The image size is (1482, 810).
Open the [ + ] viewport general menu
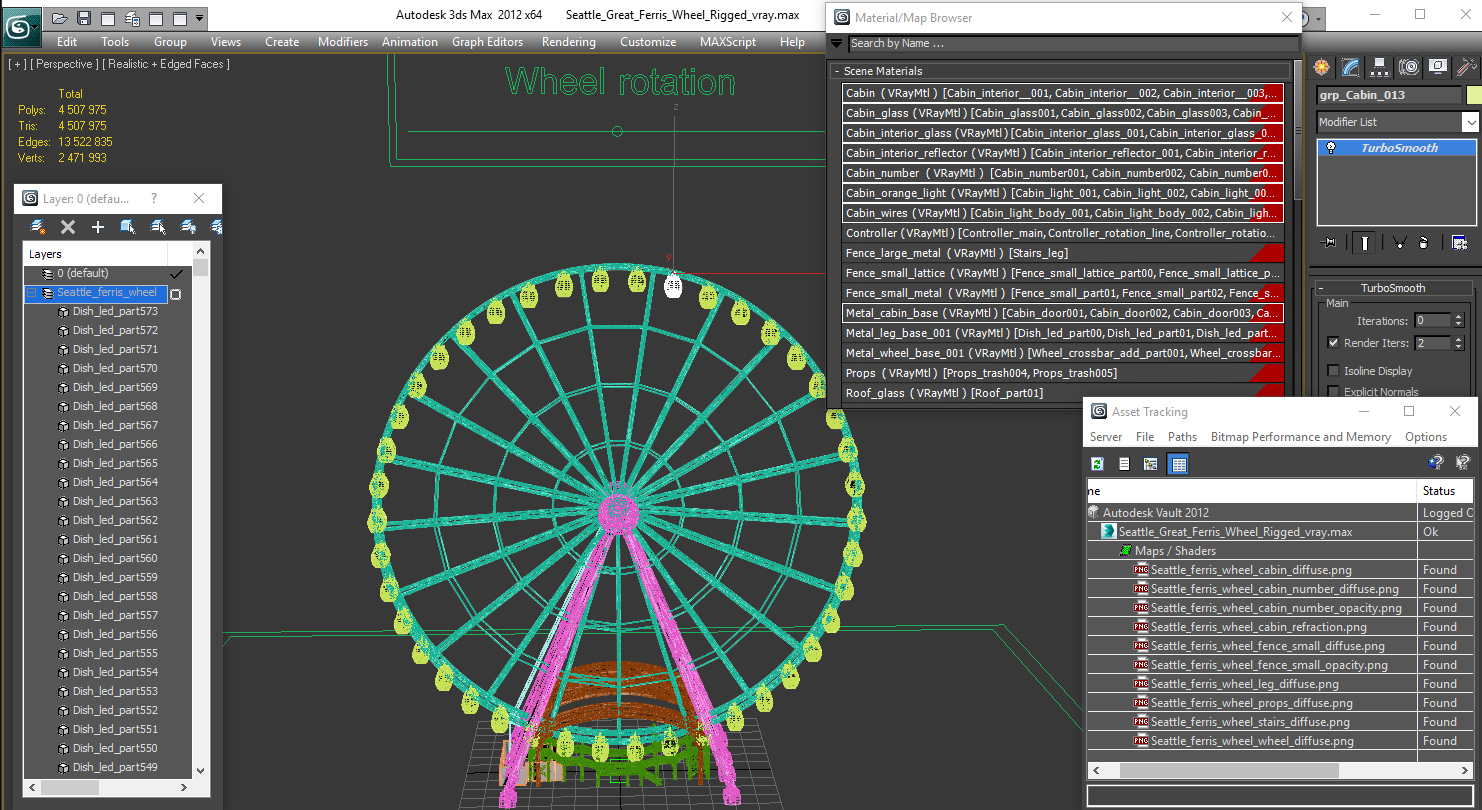(x=17, y=64)
